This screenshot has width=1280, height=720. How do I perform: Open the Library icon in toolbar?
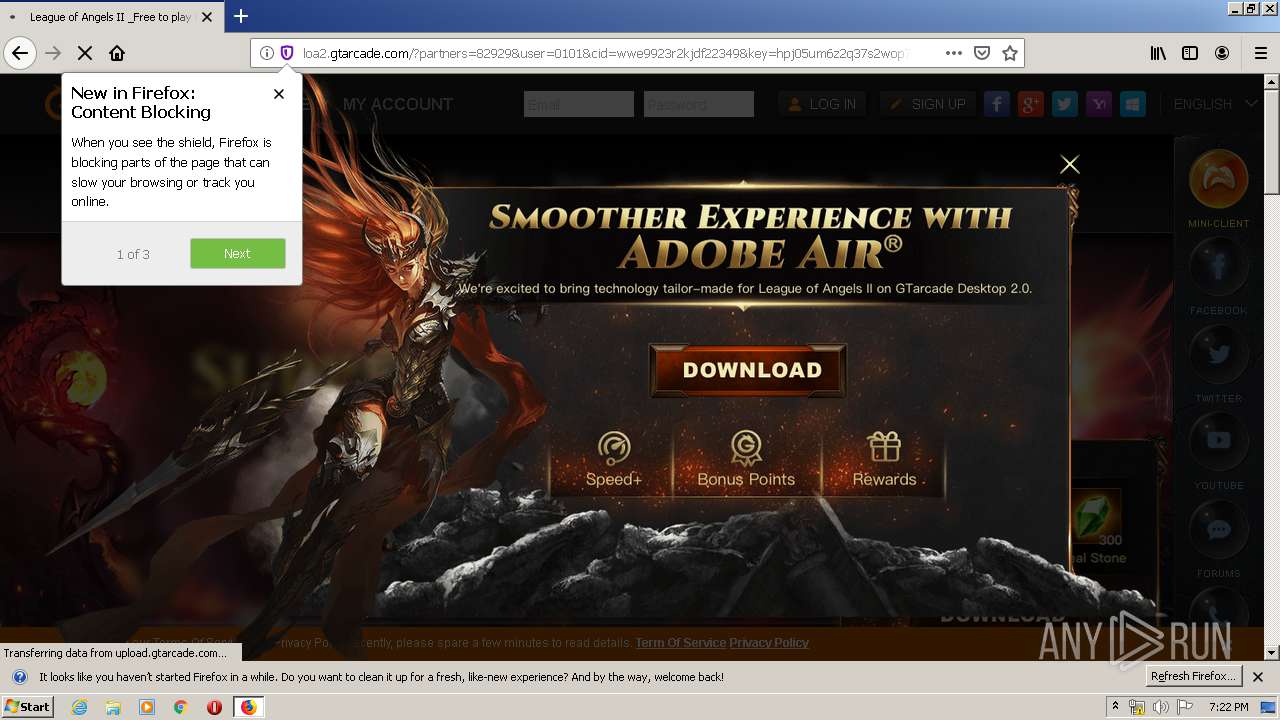pyautogui.click(x=1158, y=53)
